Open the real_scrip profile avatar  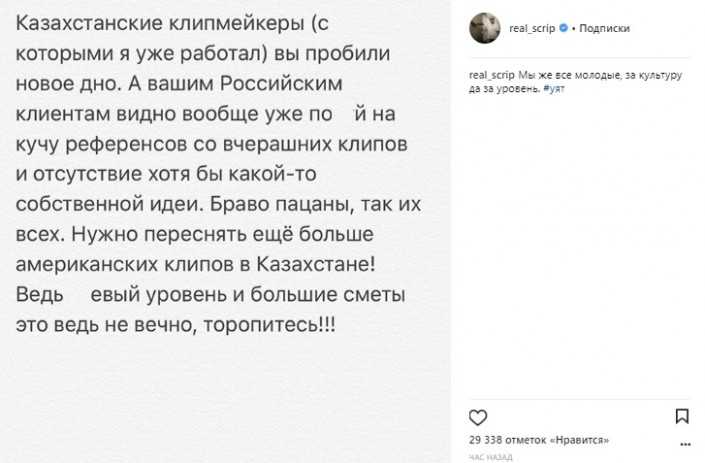pyautogui.click(x=484, y=30)
